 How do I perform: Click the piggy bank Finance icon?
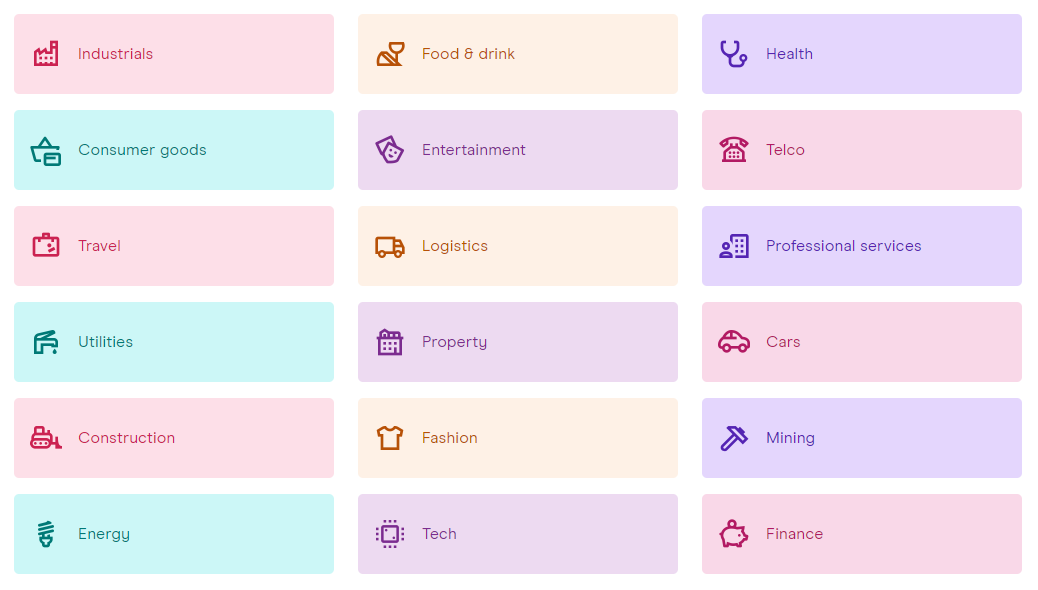click(x=733, y=534)
